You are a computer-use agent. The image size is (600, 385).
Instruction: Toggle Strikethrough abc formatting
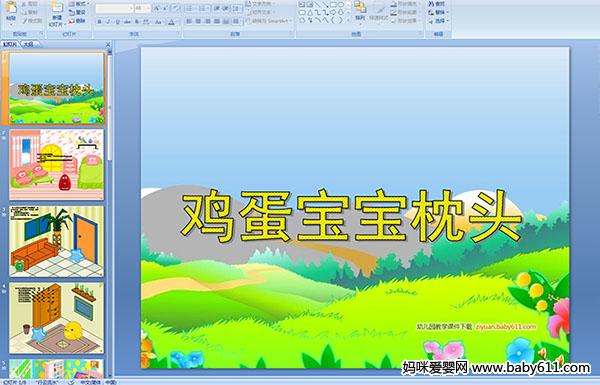[127, 22]
